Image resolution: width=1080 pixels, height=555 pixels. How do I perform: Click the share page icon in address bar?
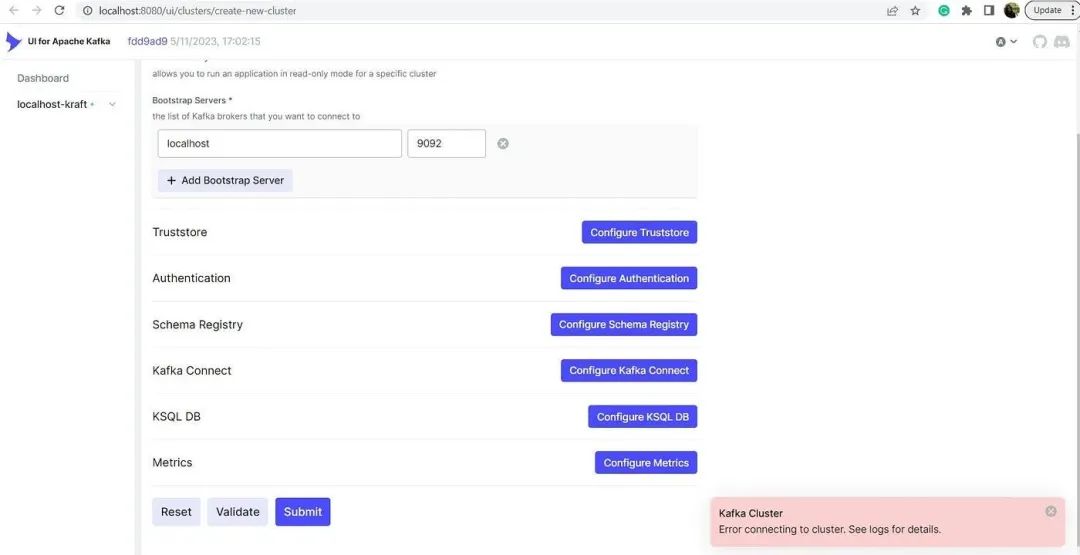pos(893,10)
